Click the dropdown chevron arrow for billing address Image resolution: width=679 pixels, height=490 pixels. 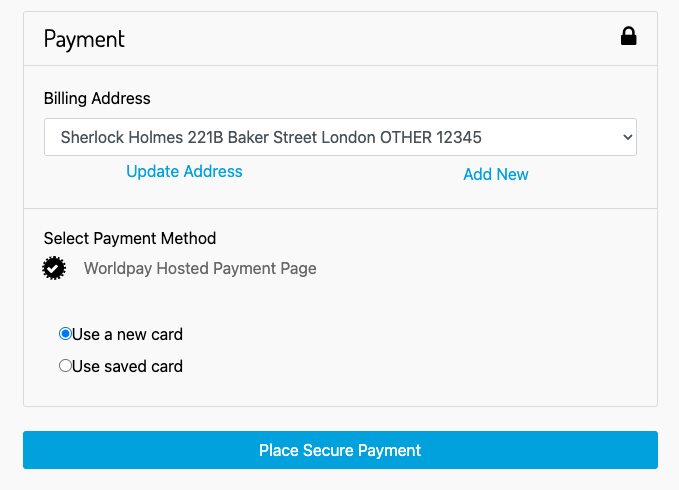[x=627, y=137]
